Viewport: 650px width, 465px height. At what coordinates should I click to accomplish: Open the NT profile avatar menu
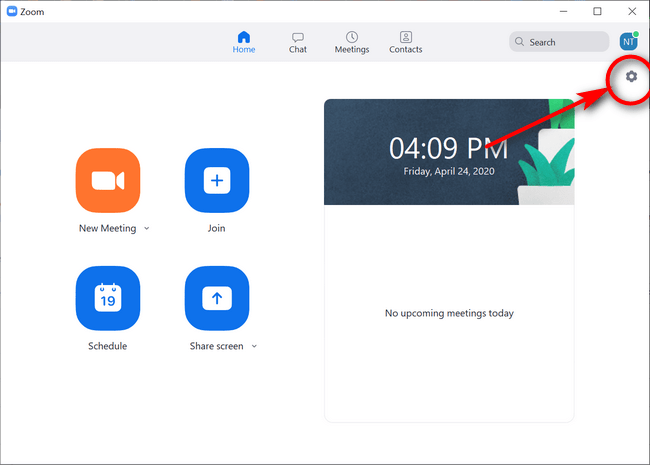[628, 41]
